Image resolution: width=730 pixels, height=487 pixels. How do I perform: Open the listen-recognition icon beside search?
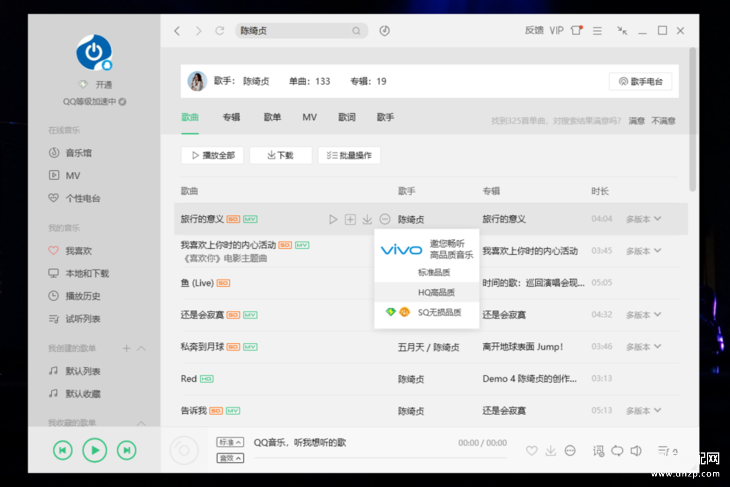385,31
